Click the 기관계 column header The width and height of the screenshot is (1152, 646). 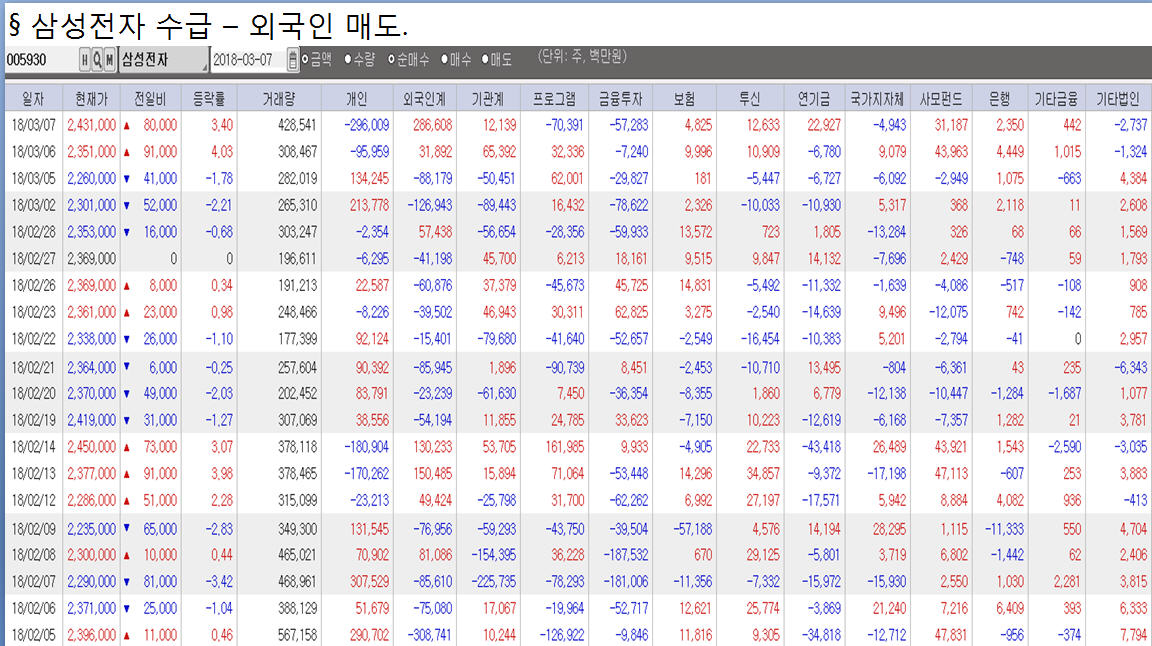489,99
